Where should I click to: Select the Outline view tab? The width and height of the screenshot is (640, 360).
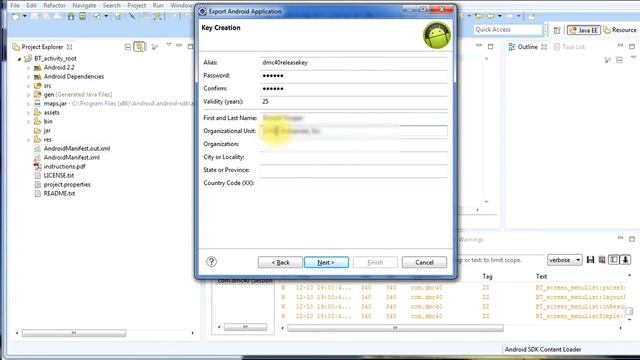(527, 47)
